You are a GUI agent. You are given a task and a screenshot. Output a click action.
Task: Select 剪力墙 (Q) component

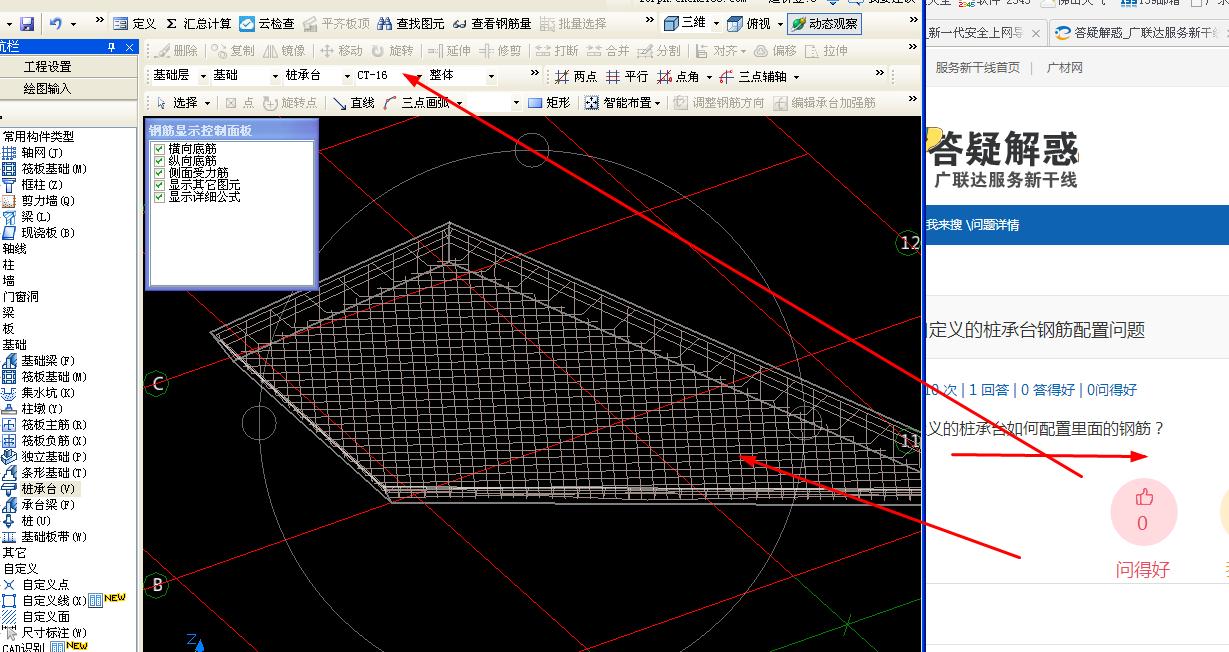point(39,200)
